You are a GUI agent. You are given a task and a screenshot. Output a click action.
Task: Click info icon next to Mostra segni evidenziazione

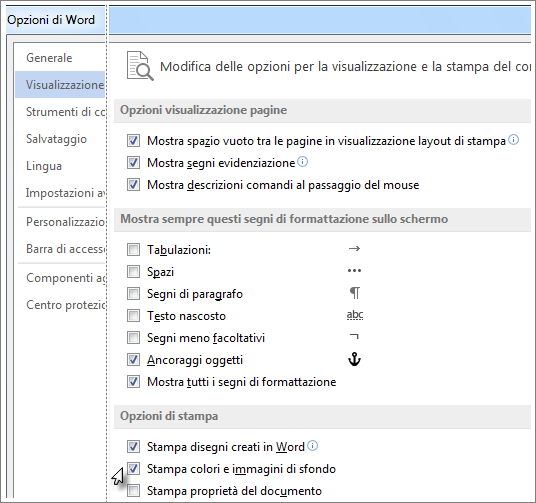click(303, 161)
